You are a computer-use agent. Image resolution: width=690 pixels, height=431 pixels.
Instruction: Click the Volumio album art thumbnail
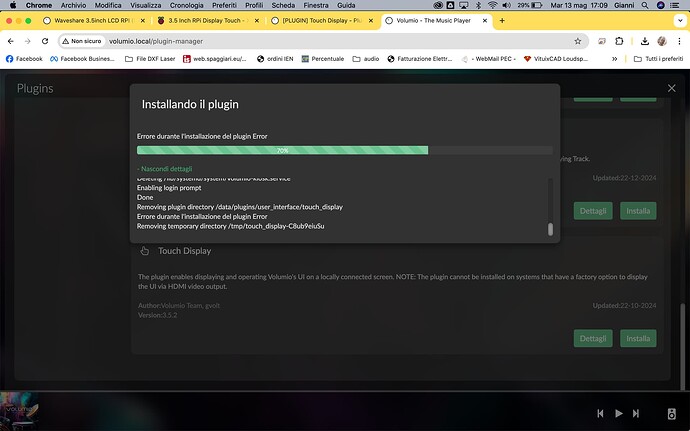[19, 411]
